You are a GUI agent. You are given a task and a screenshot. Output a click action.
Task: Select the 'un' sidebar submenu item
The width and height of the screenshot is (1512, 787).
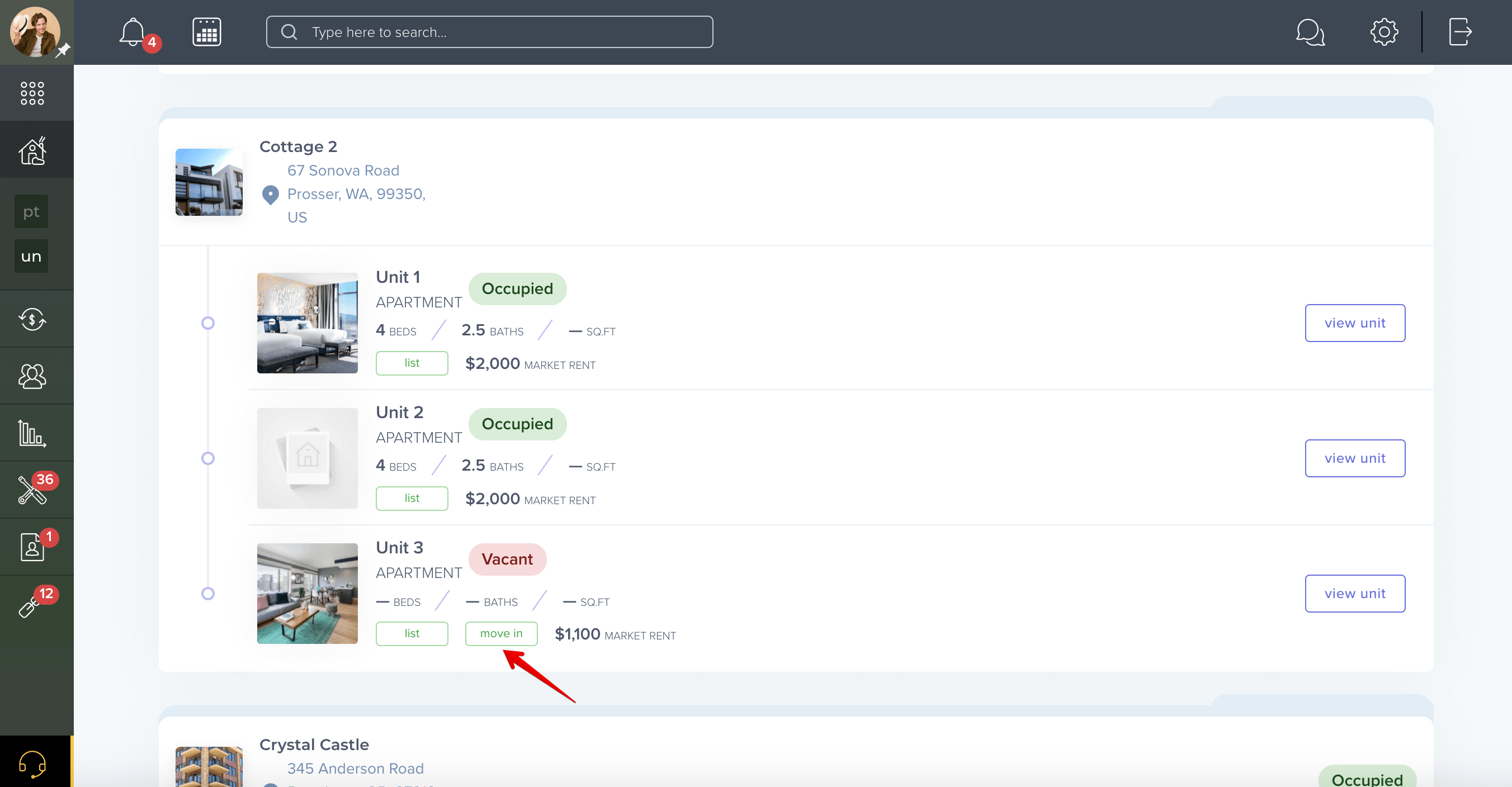31,256
